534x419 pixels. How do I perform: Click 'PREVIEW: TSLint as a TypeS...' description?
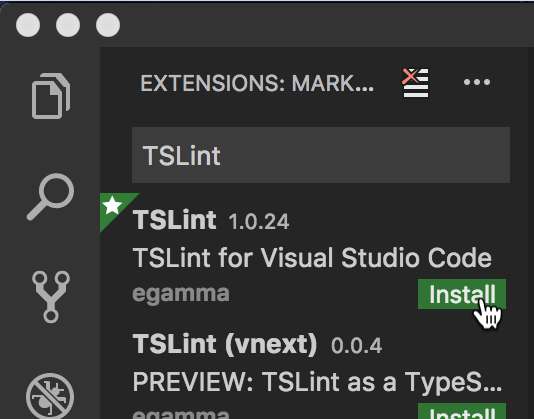(x=317, y=382)
